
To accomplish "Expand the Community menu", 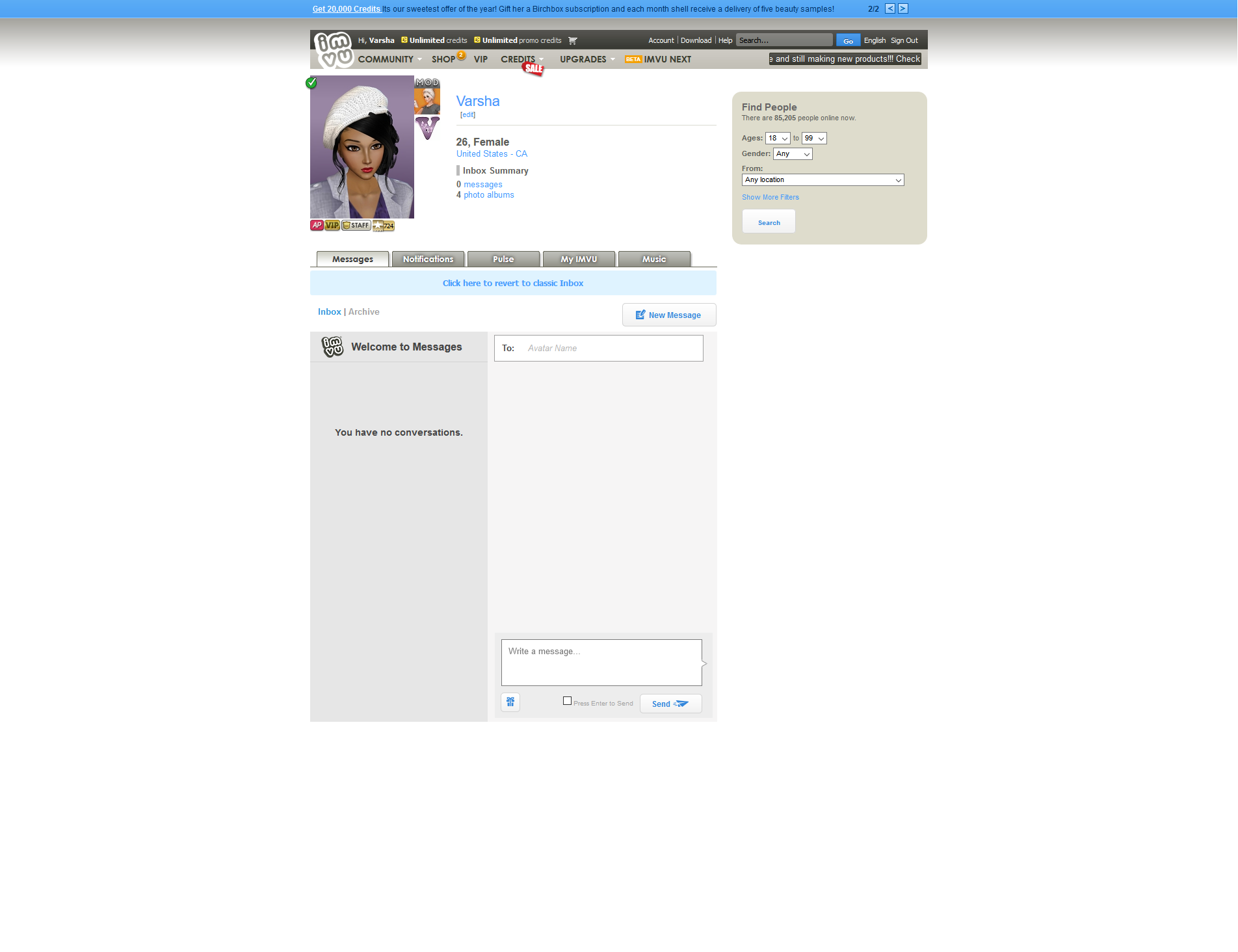I will [389, 59].
